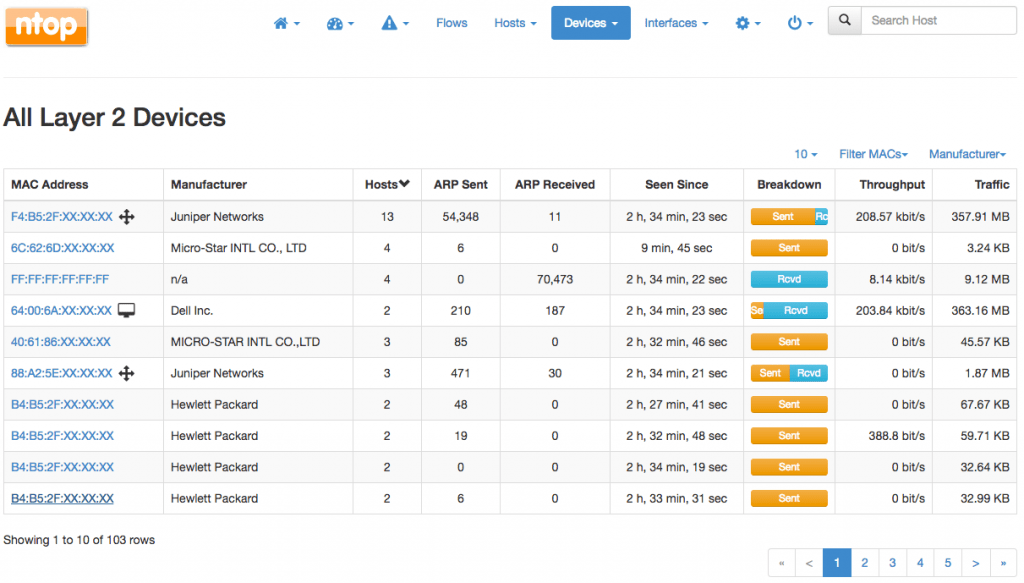This screenshot has width=1024, height=583.
Task: Open the Hosts menu in navbar
Action: [x=515, y=23]
